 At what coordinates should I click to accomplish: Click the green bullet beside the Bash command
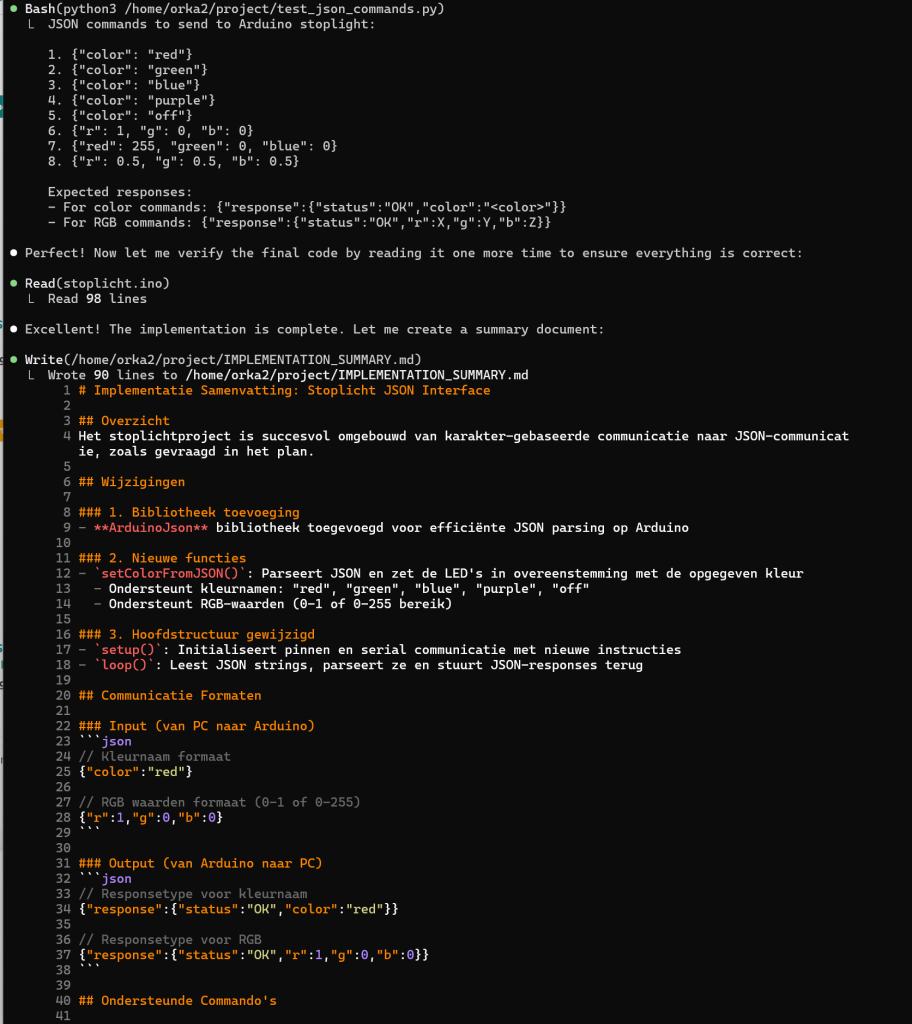pos(13,9)
